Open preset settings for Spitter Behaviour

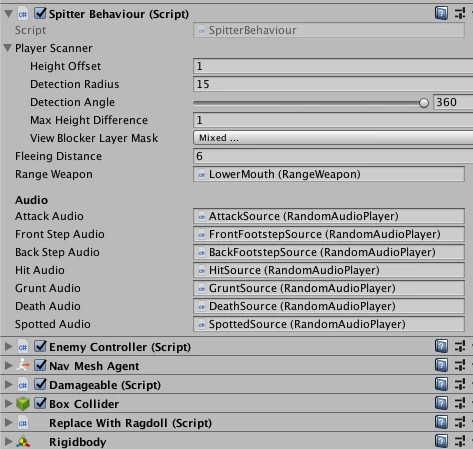460,13
